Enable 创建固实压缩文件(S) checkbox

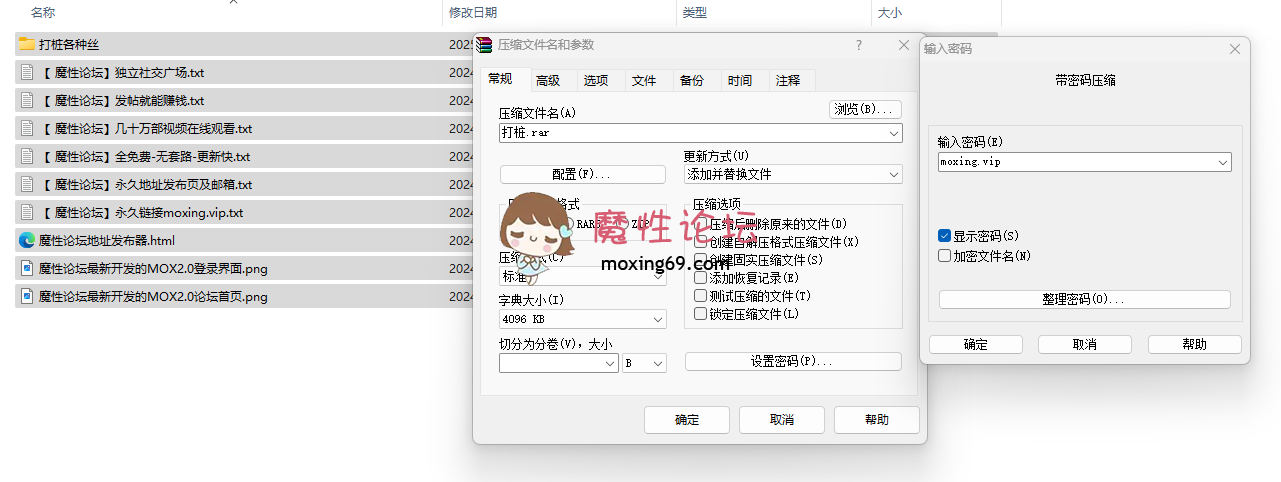pyautogui.click(x=700, y=260)
